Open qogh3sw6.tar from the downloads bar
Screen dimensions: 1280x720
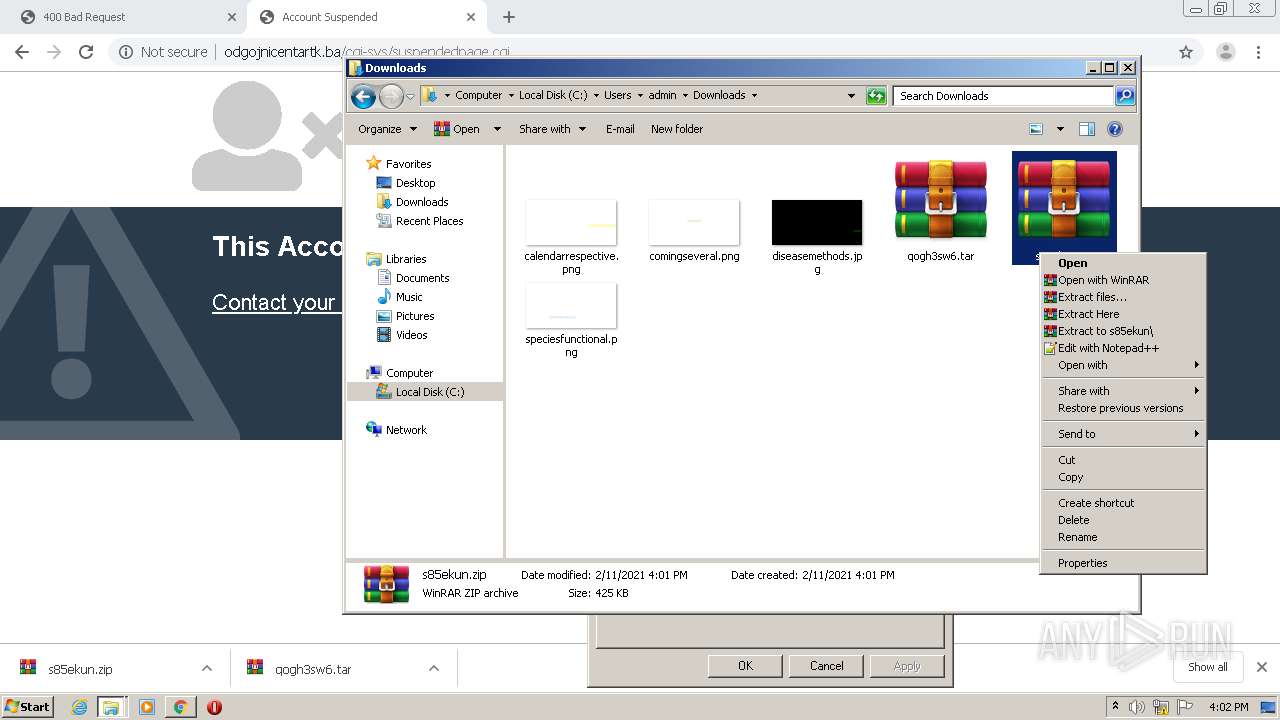tap(312, 669)
